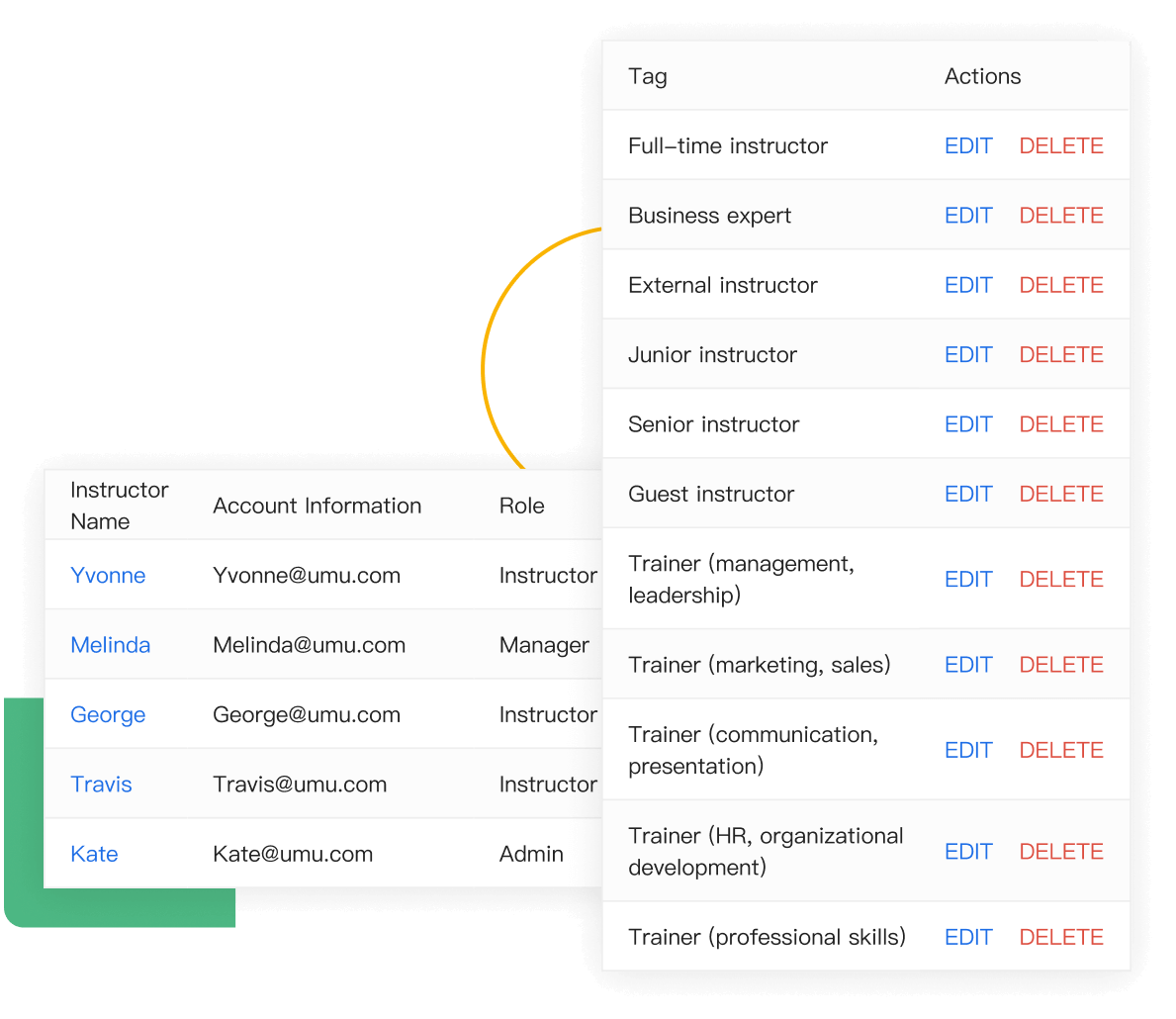1176x1019 pixels.
Task: Open Travis instructor name link
Action: point(101,785)
